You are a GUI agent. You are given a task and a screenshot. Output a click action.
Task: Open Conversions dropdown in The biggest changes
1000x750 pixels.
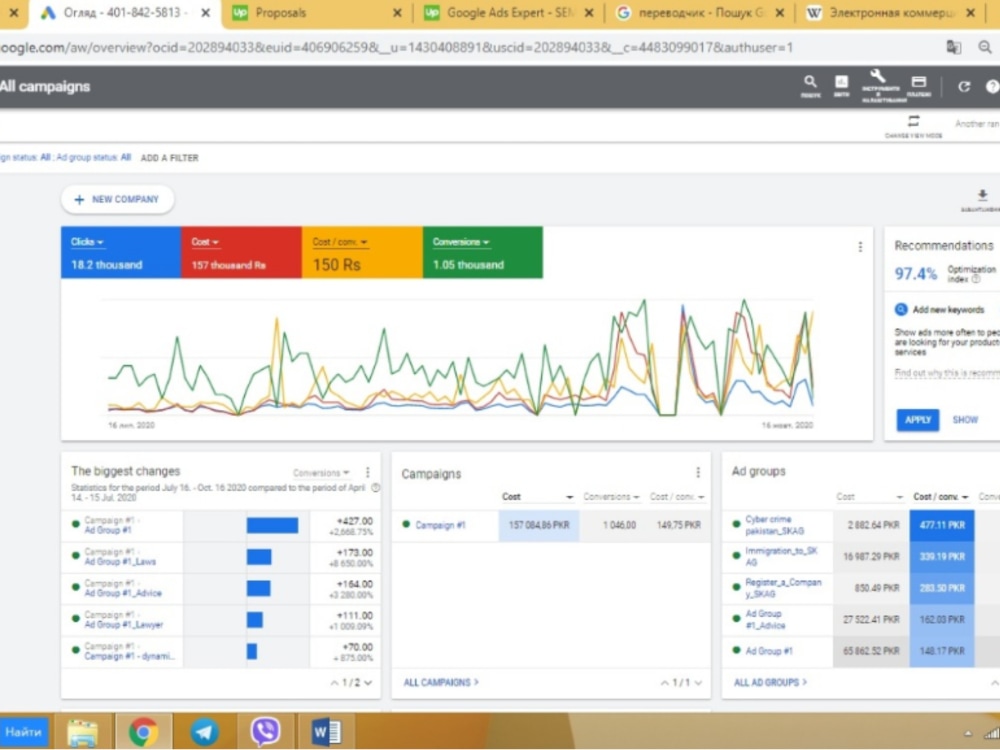[x=321, y=473]
